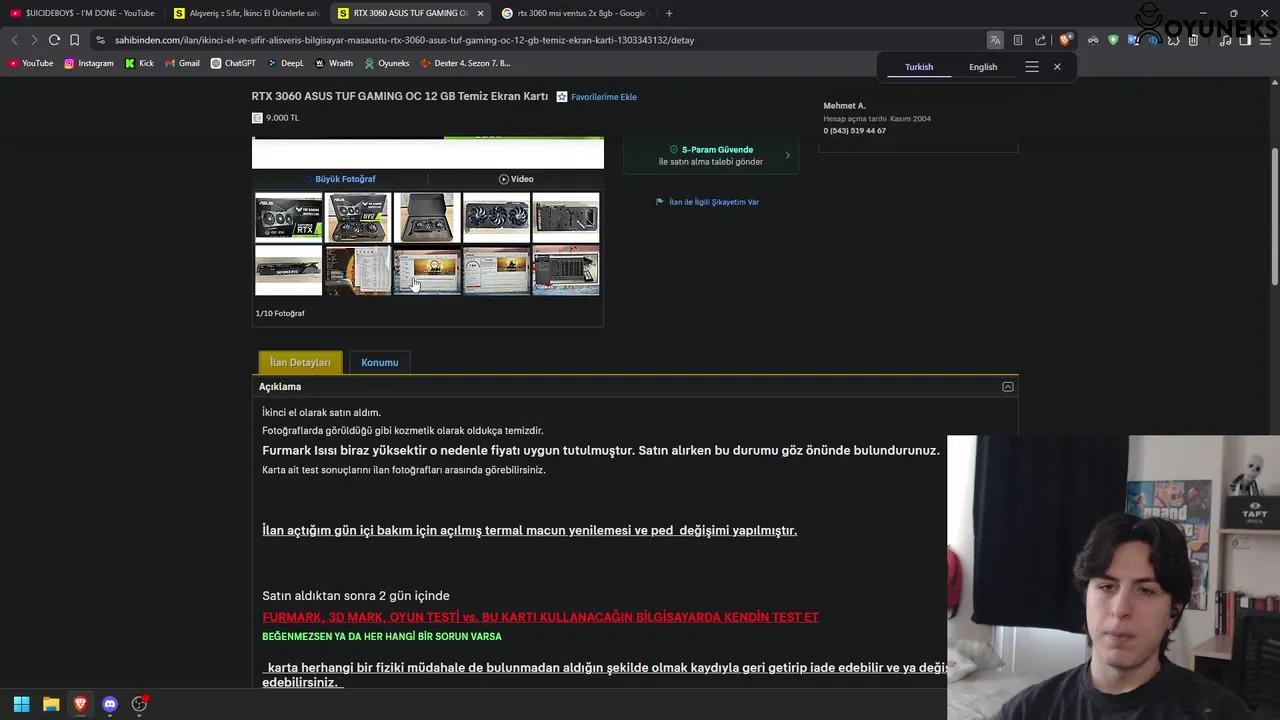Switch to the Alışveriş Sıfır İkinci El tab
The image size is (1280, 720).
(247, 13)
